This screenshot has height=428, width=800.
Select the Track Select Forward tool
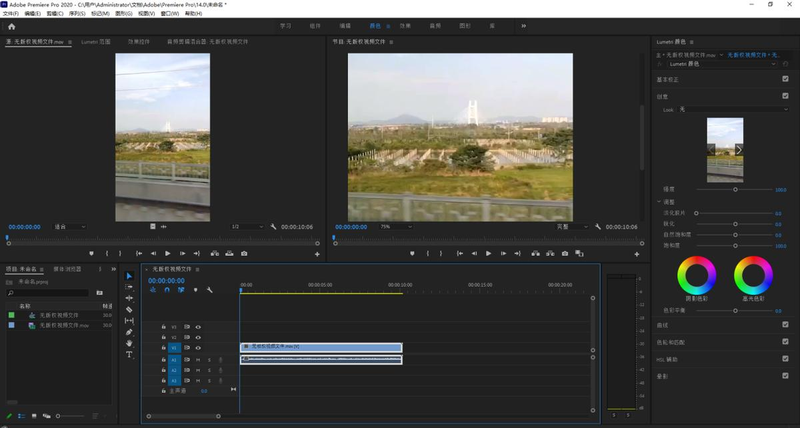coord(129,288)
